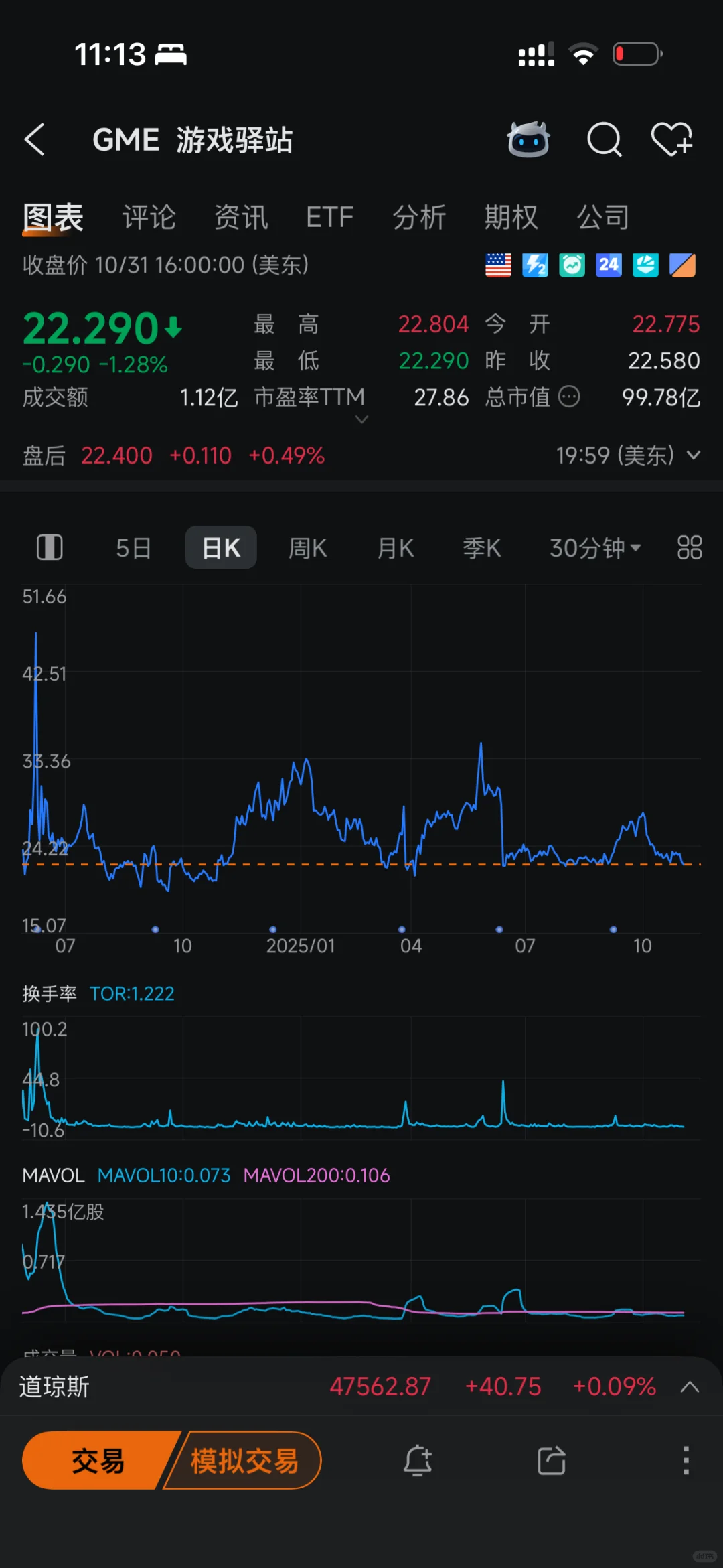Tap the MAVOL200:0.106 value

[317, 1175]
